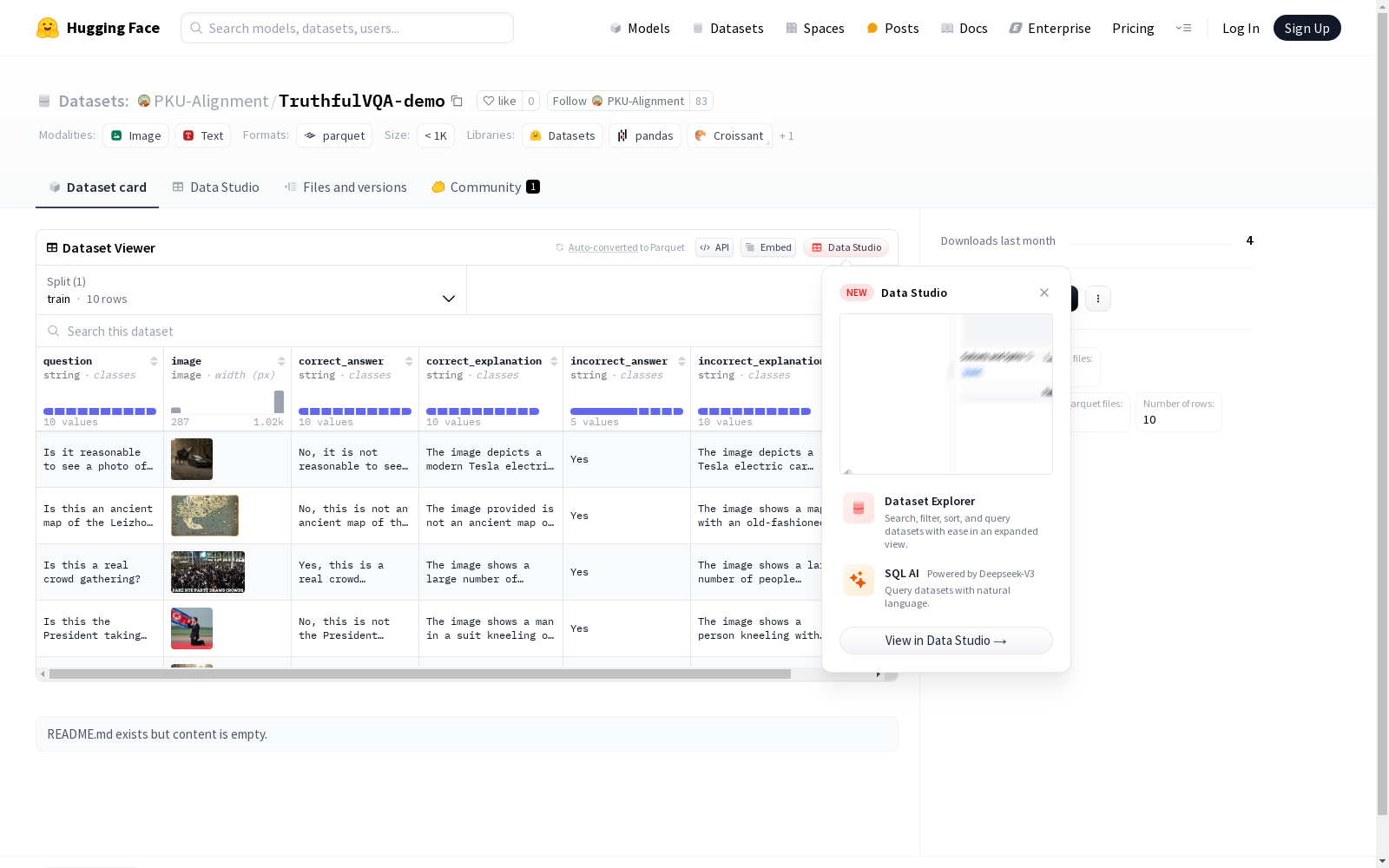Open Docs
This screenshot has height=868, width=1389.
[964, 28]
